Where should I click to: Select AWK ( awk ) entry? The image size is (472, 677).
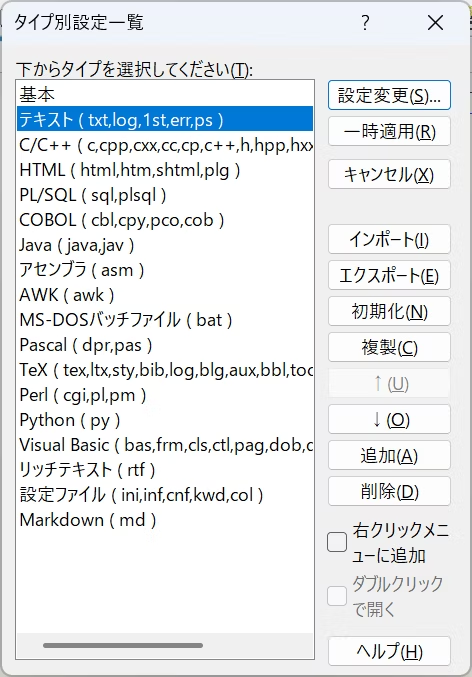pyautogui.click(x=165, y=295)
